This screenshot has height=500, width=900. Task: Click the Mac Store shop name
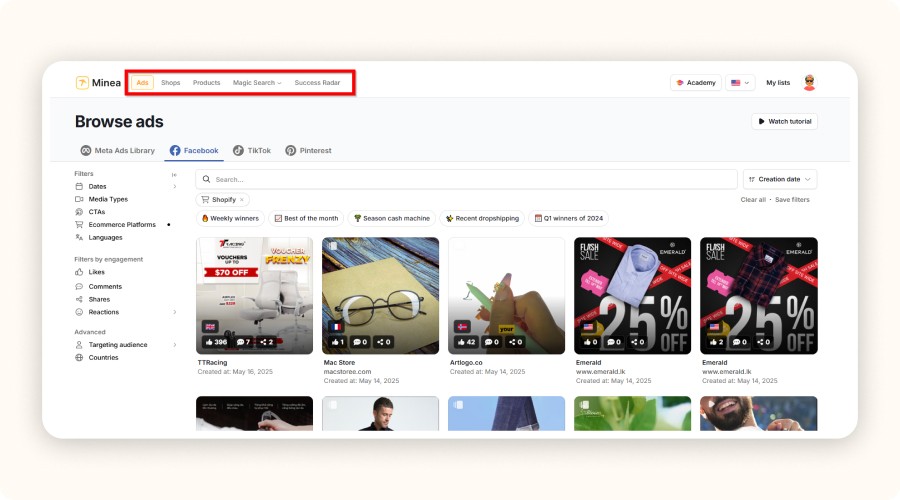pyautogui.click(x=339, y=363)
